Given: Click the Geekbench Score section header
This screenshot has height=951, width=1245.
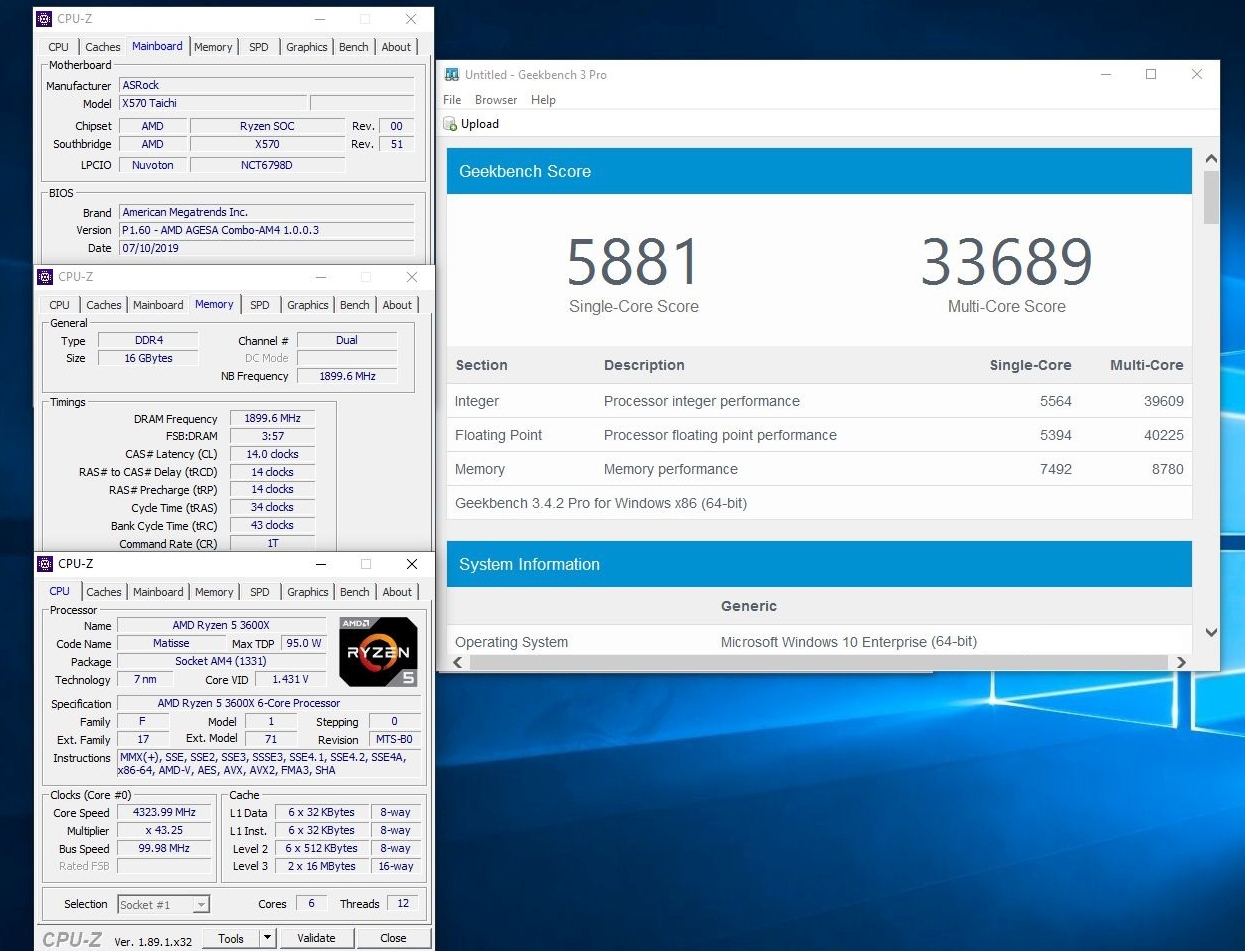Looking at the screenshot, I should (819, 171).
